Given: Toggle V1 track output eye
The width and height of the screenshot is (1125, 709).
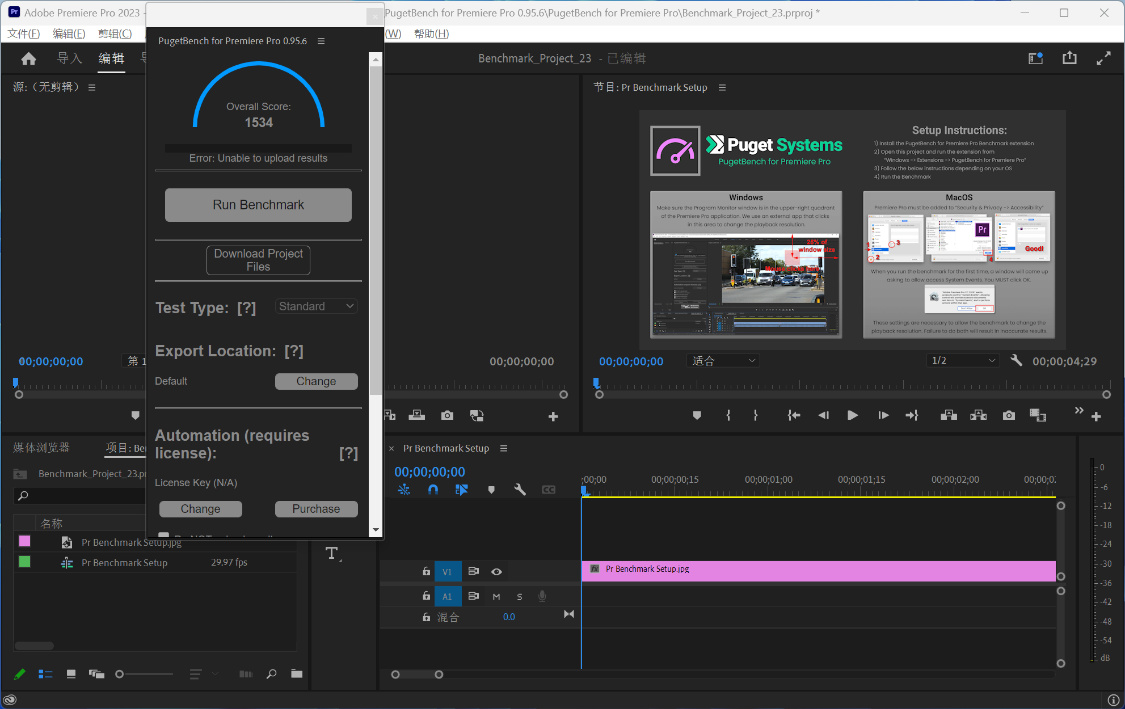Looking at the screenshot, I should click(x=496, y=572).
